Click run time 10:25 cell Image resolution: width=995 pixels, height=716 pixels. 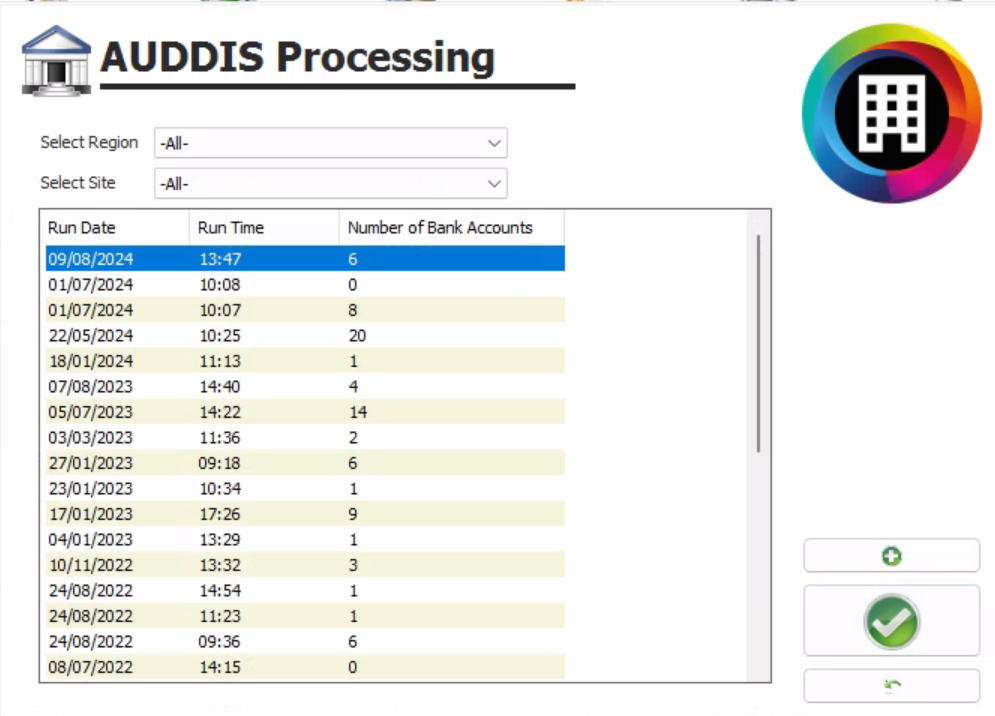[220, 335]
